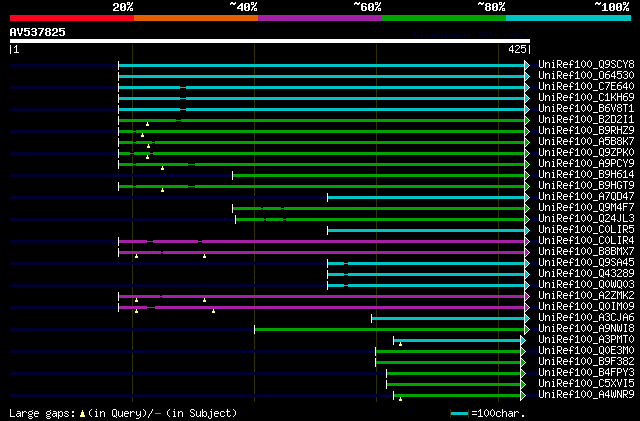Click the purple arrowhead ending the Q0IM09 alignment
This screenshot has height=421, width=640.
pos(527,307)
